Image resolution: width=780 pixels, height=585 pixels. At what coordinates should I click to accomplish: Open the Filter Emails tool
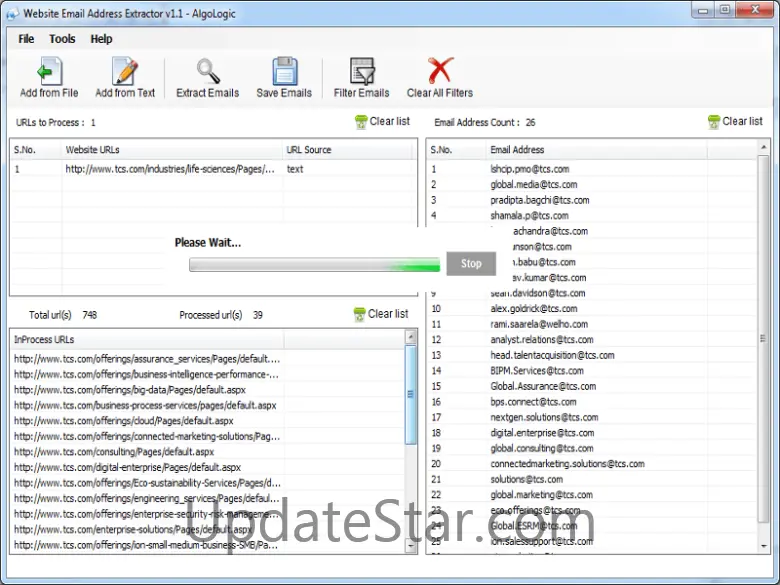click(361, 72)
